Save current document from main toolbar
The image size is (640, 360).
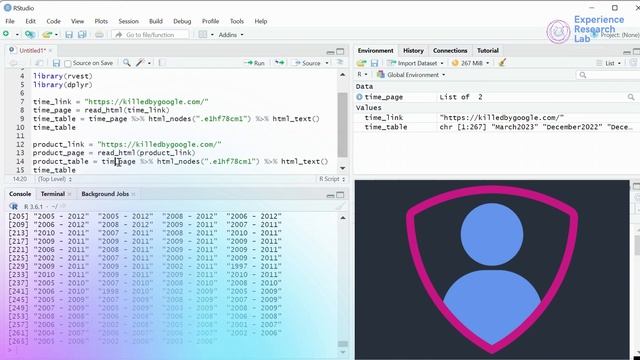tap(69, 35)
